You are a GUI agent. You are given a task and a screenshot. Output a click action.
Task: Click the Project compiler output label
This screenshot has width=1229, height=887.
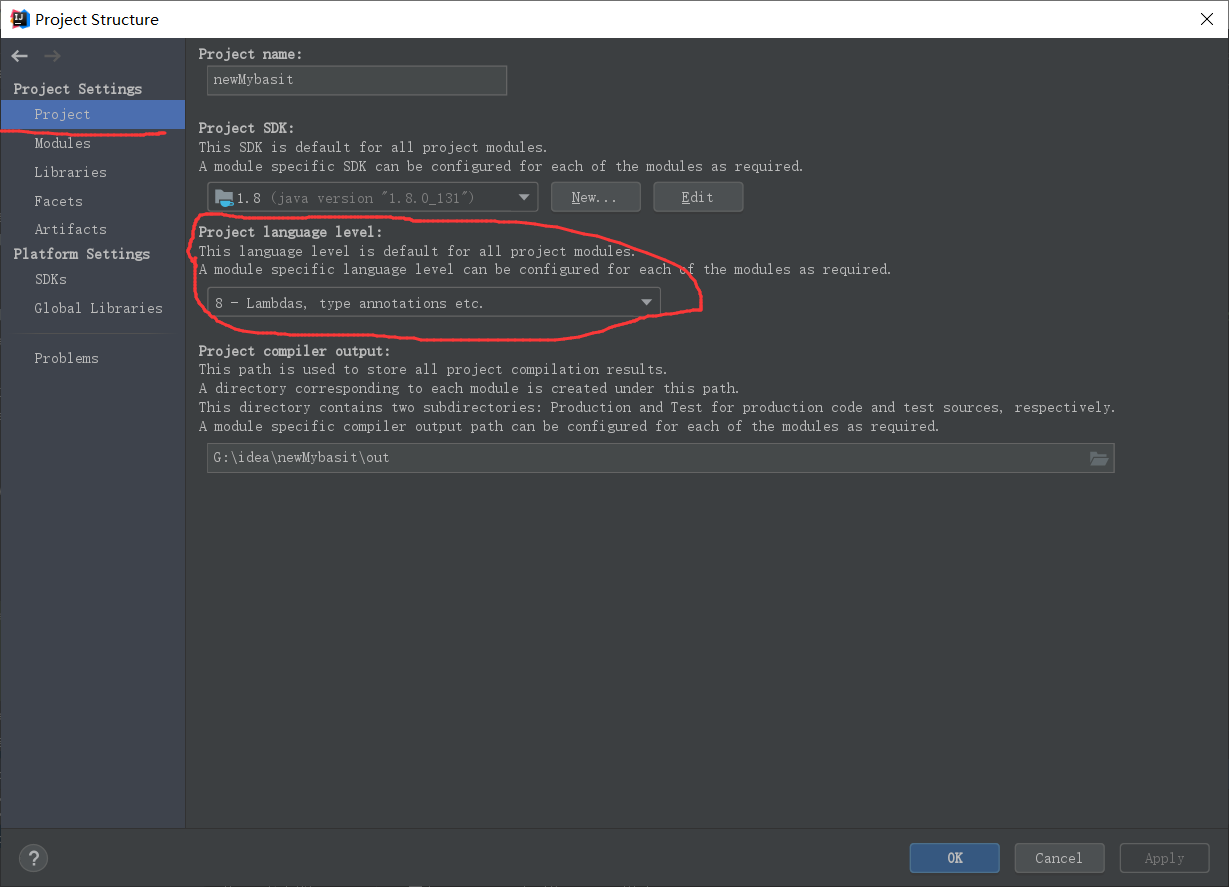(295, 351)
